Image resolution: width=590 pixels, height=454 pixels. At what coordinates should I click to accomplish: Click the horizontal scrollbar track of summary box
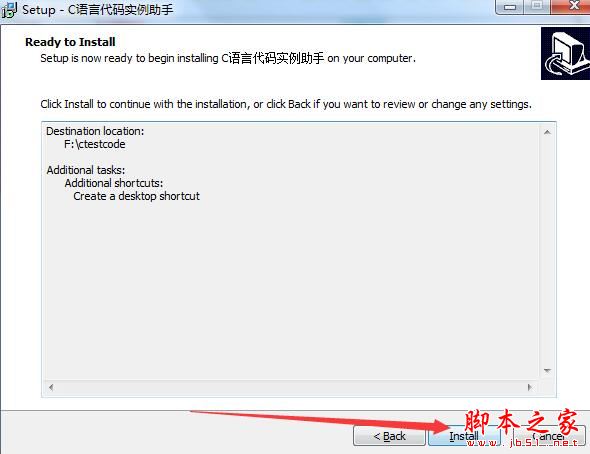290,387
